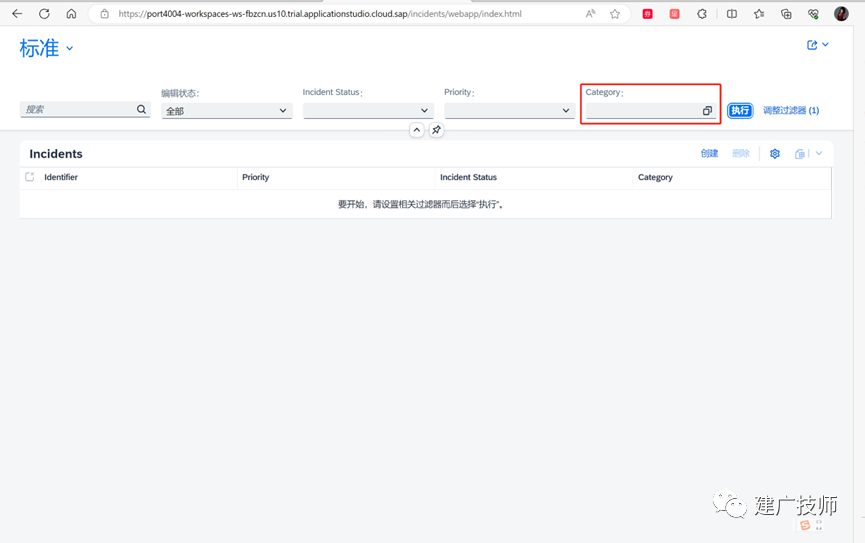865x543 pixels.
Task: Add page to favorites star icon
Action: pyautogui.click(x=615, y=14)
